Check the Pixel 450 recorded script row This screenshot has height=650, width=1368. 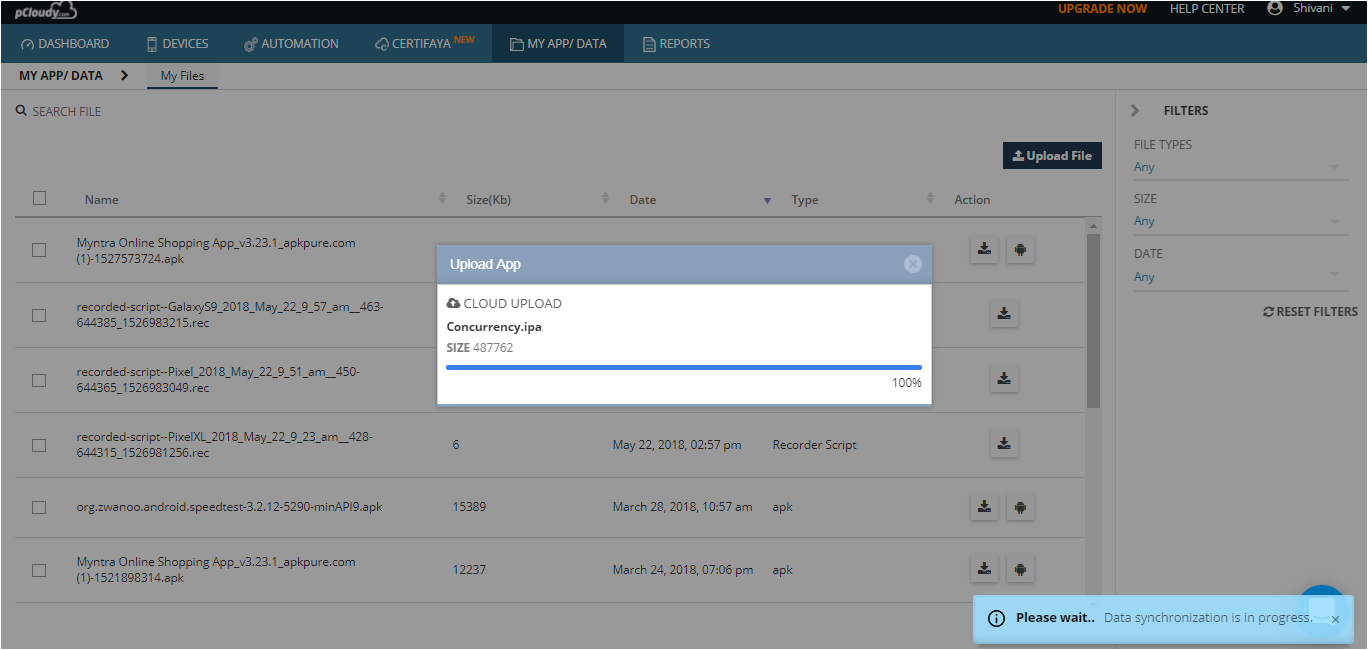[39, 380]
